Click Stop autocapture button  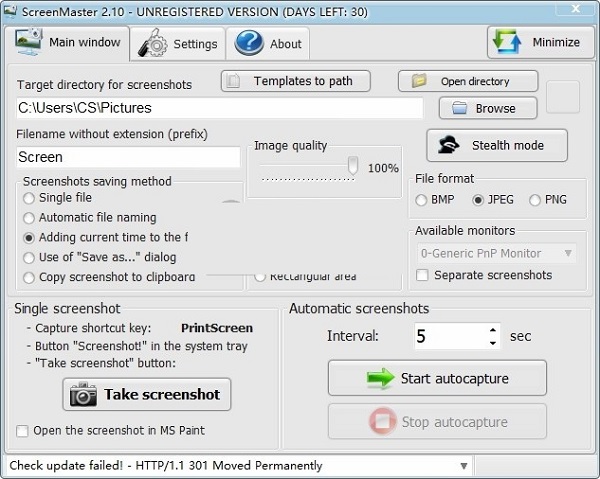click(x=437, y=422)
